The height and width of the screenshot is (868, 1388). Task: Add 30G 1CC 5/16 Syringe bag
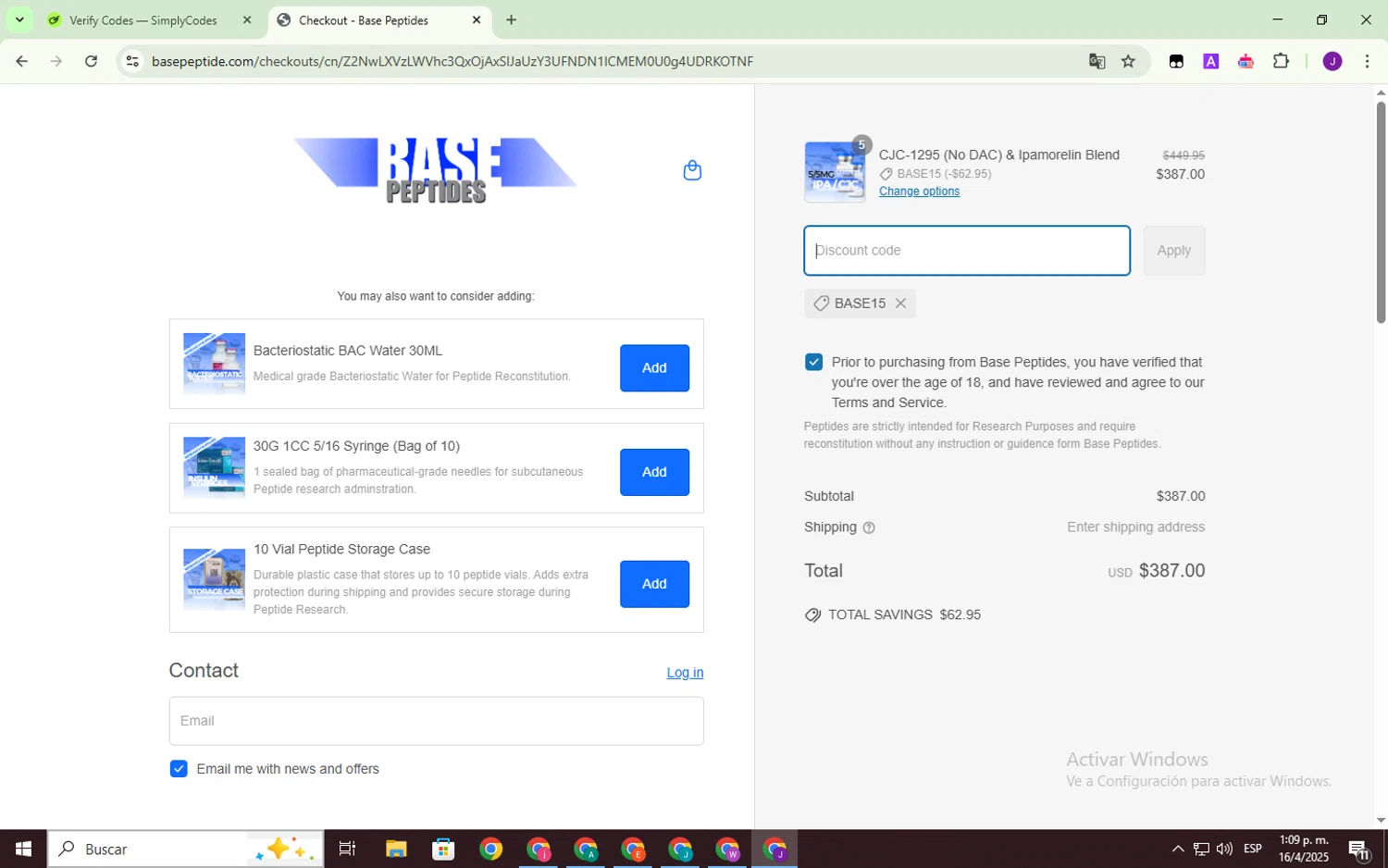click(654, 472)
